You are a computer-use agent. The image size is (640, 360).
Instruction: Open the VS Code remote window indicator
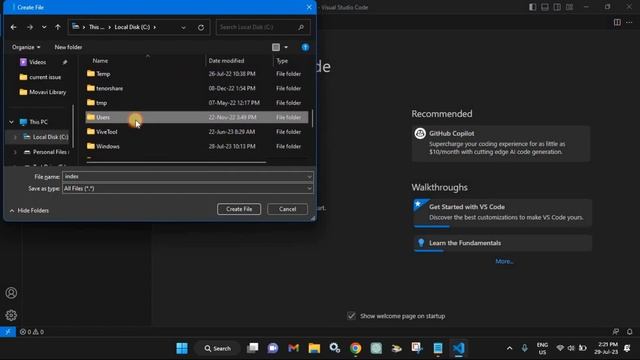[8, 332]
